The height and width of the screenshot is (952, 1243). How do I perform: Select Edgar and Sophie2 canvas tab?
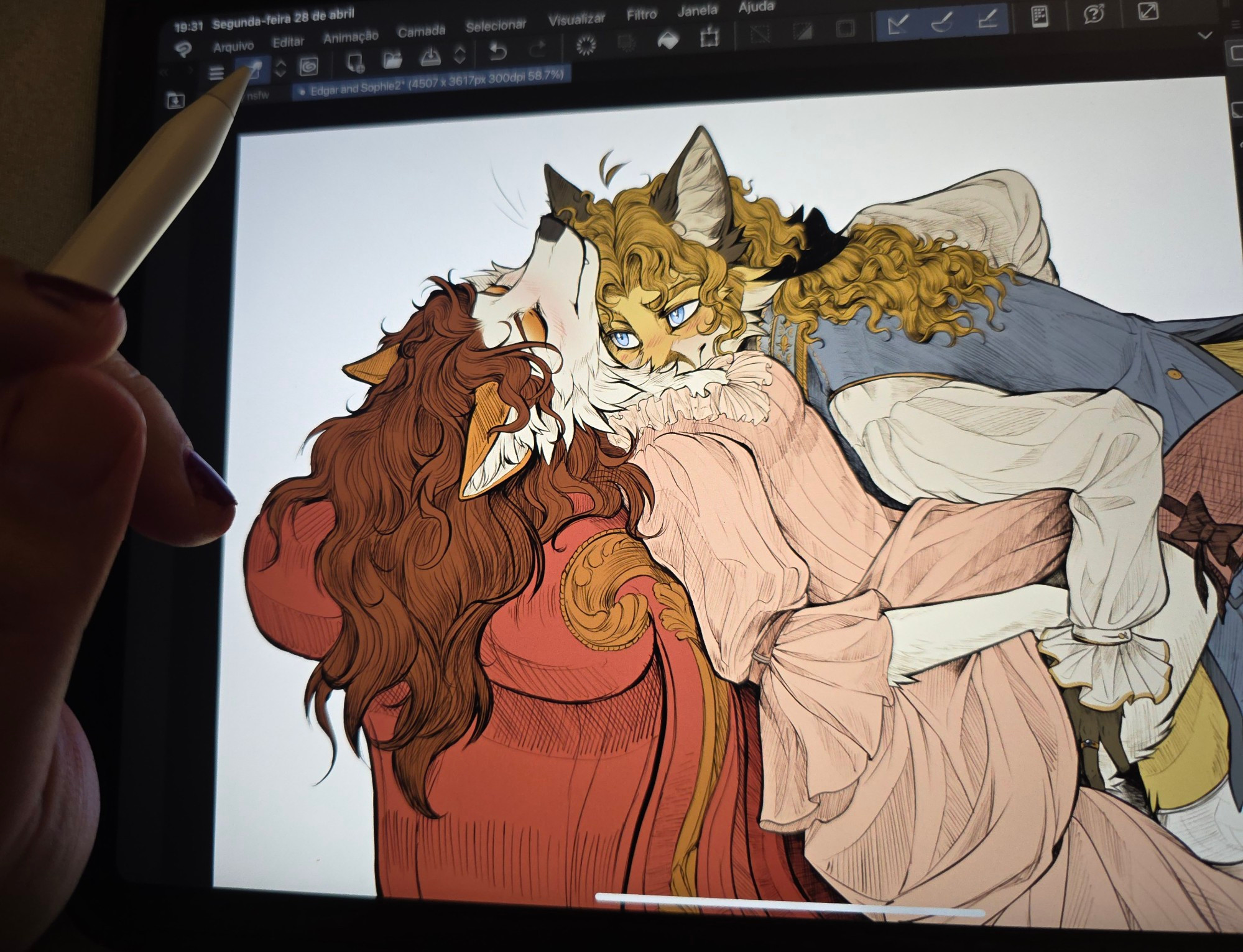pos(431,83)
